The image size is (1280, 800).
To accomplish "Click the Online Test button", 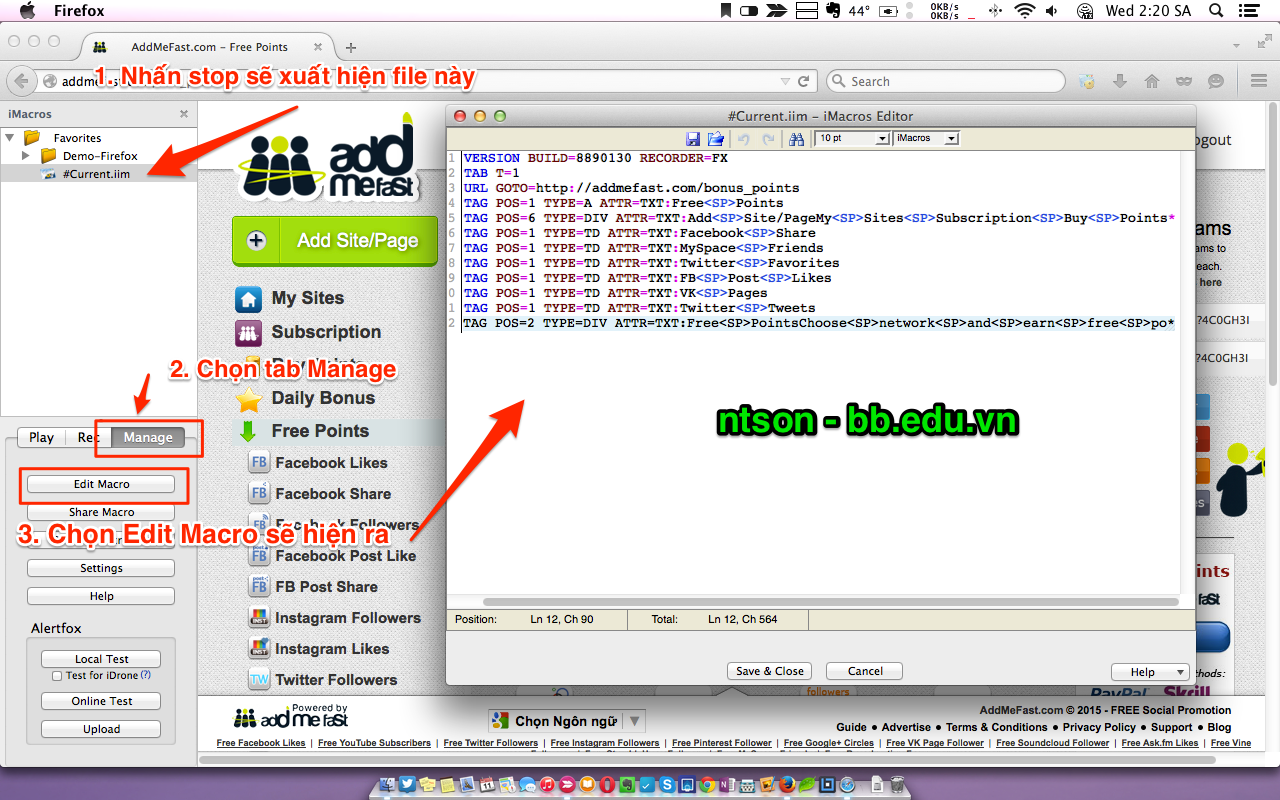I will point(101,701).
